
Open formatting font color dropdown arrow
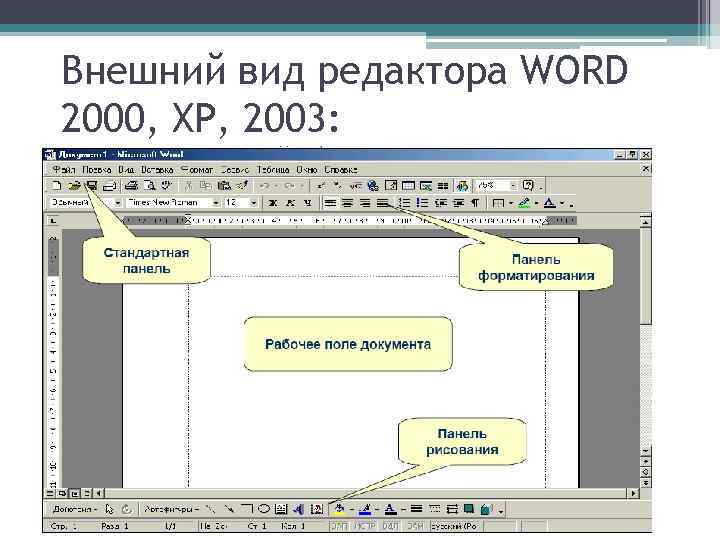click(x=562, y=203)
